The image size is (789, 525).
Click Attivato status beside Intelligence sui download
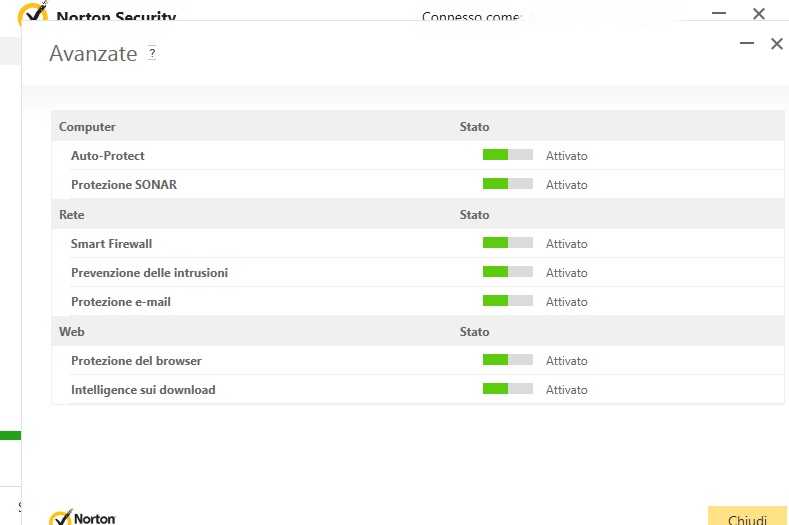point(567,390)
